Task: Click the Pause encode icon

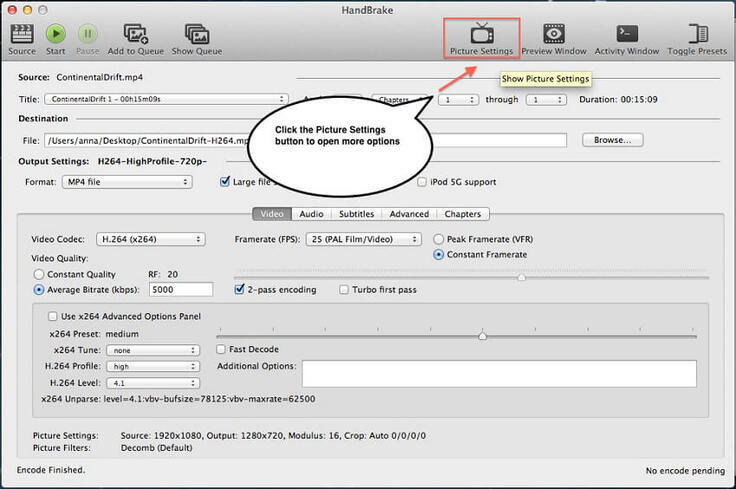Action: pyautogui.click(x=87, y=34)
